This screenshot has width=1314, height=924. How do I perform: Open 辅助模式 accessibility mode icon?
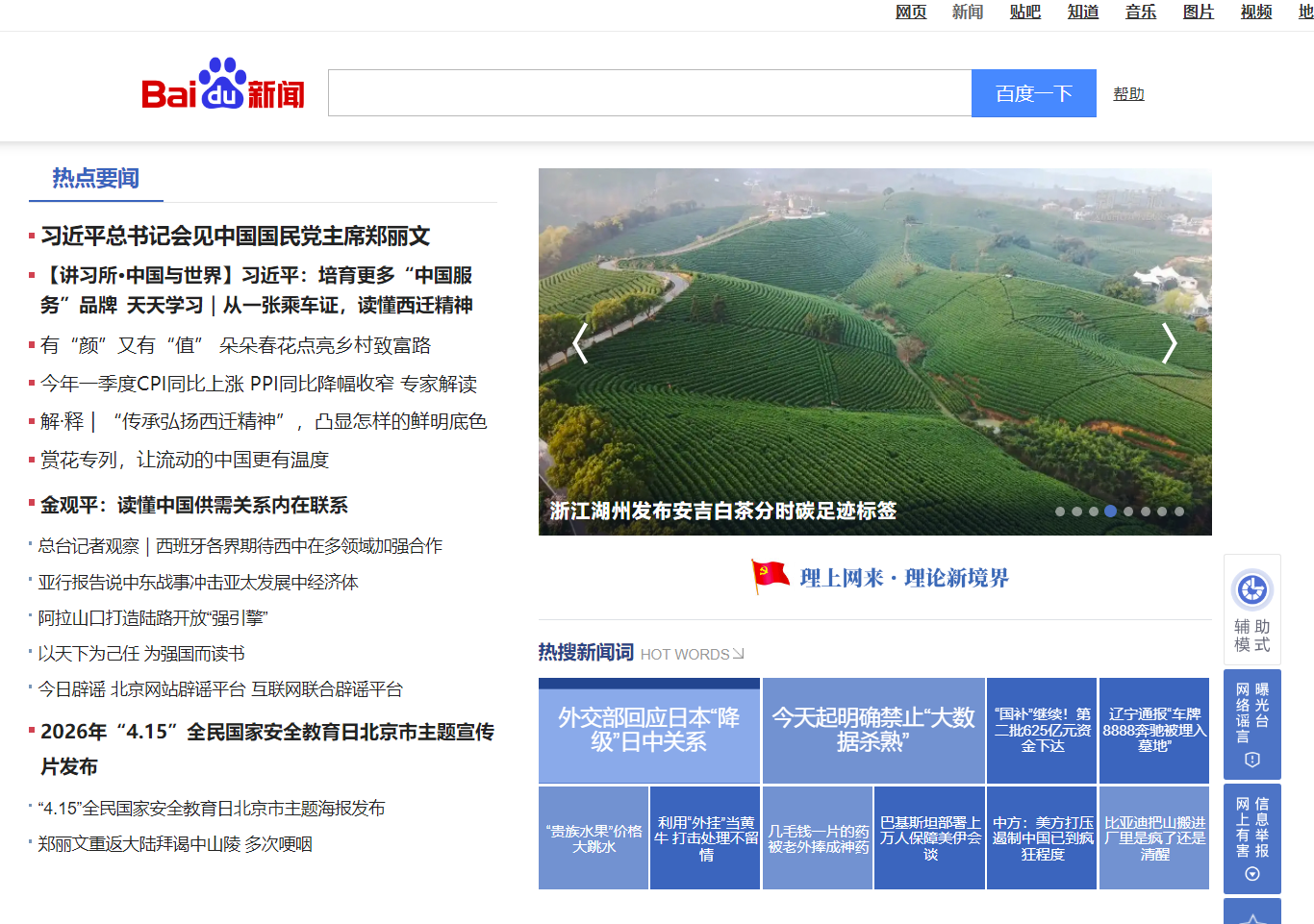click(1252, 590)
